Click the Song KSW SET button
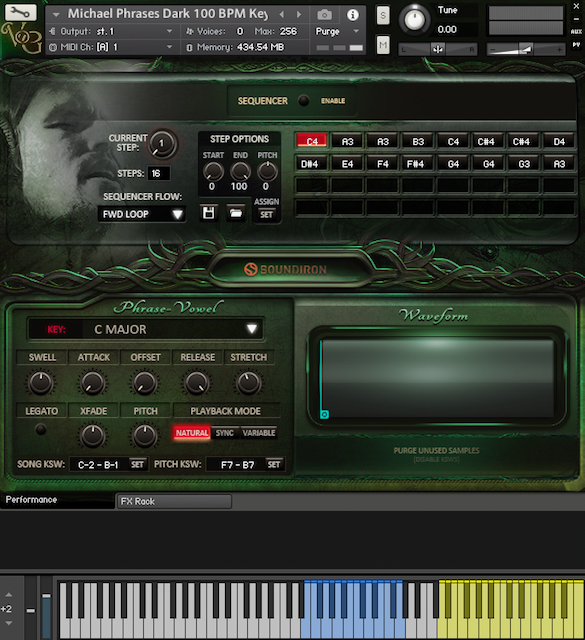This screenshot has height=640, width=585. 137,464
